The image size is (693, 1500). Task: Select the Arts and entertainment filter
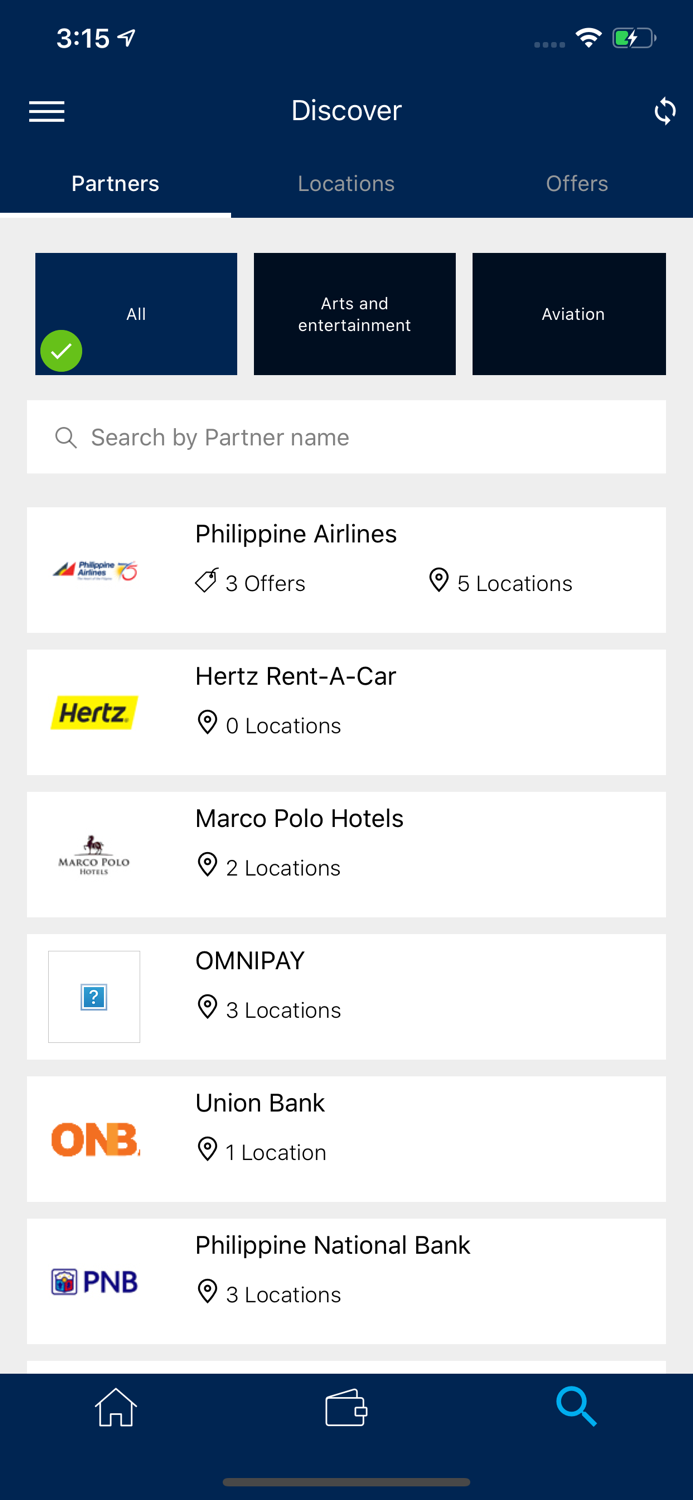pyautogui.click(x=354, y=313)
